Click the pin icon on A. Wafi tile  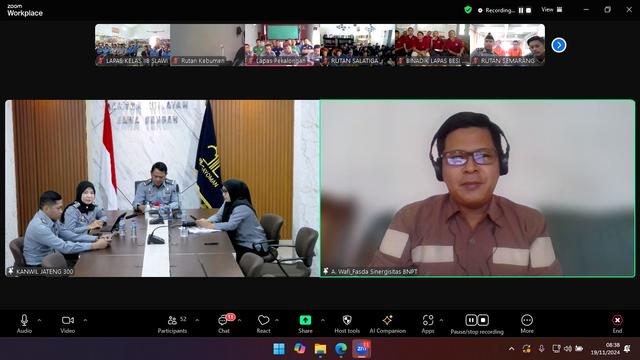(x=326, y=271)
